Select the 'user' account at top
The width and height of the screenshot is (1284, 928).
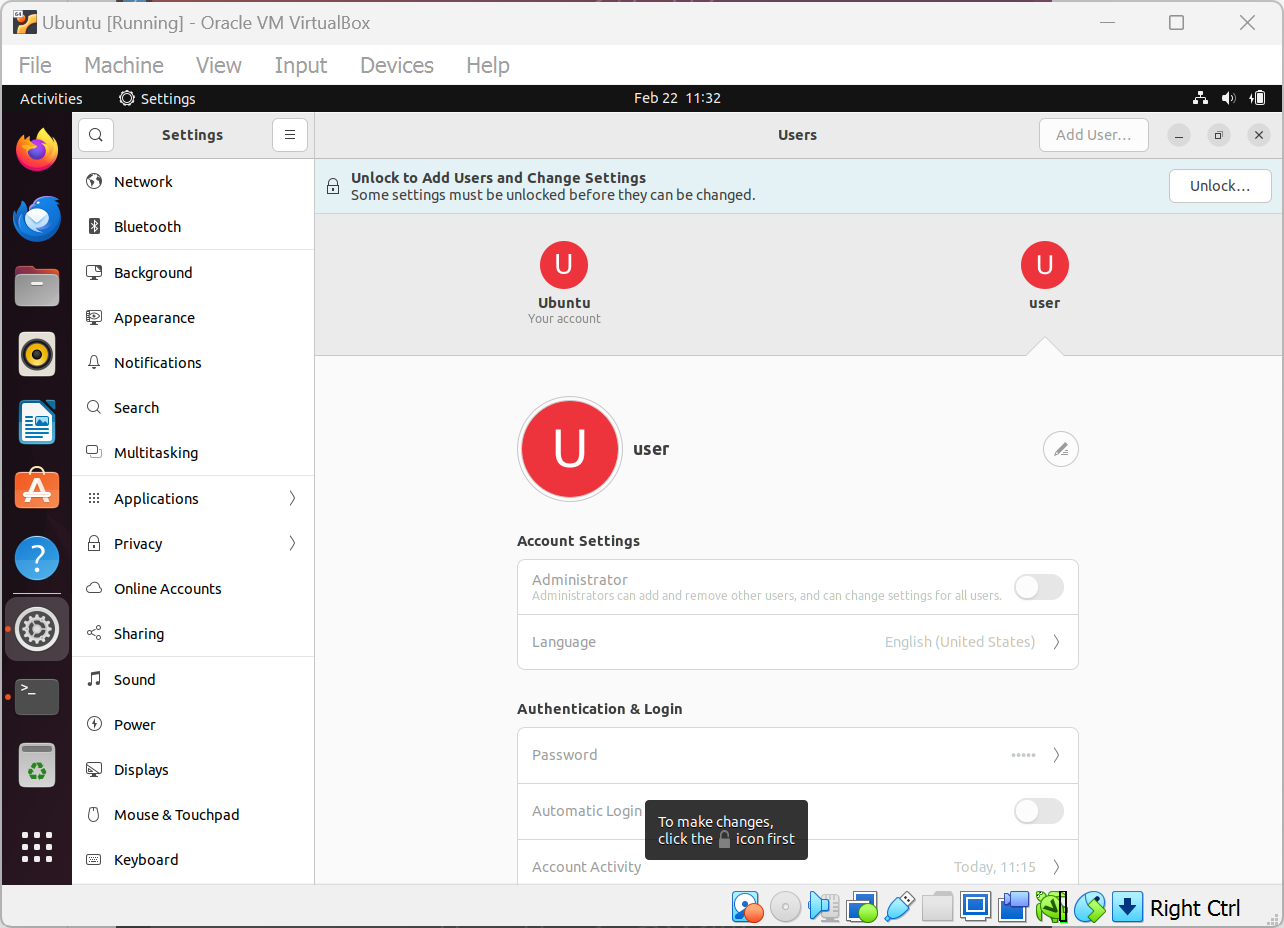point(1044,276)
